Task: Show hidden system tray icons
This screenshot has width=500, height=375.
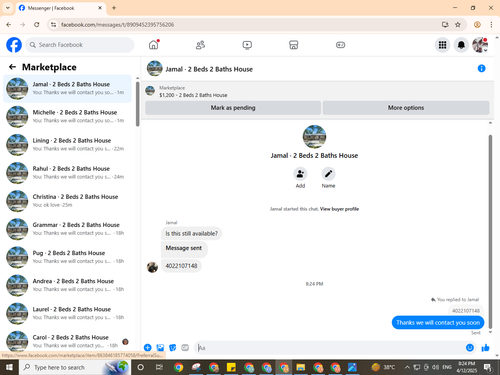Action: pyautogui.click(x=407, y=367)
